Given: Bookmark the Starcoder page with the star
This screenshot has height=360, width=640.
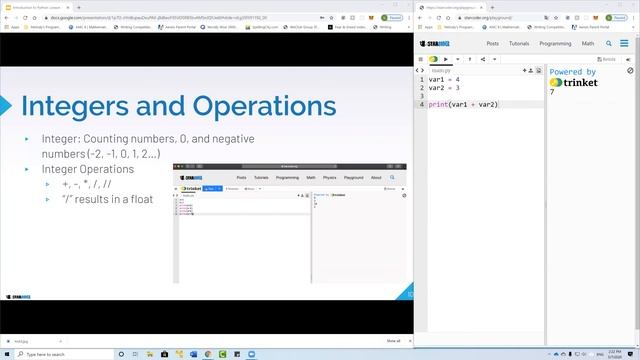Looking at the screenshot, I should (x=556, y=18).
